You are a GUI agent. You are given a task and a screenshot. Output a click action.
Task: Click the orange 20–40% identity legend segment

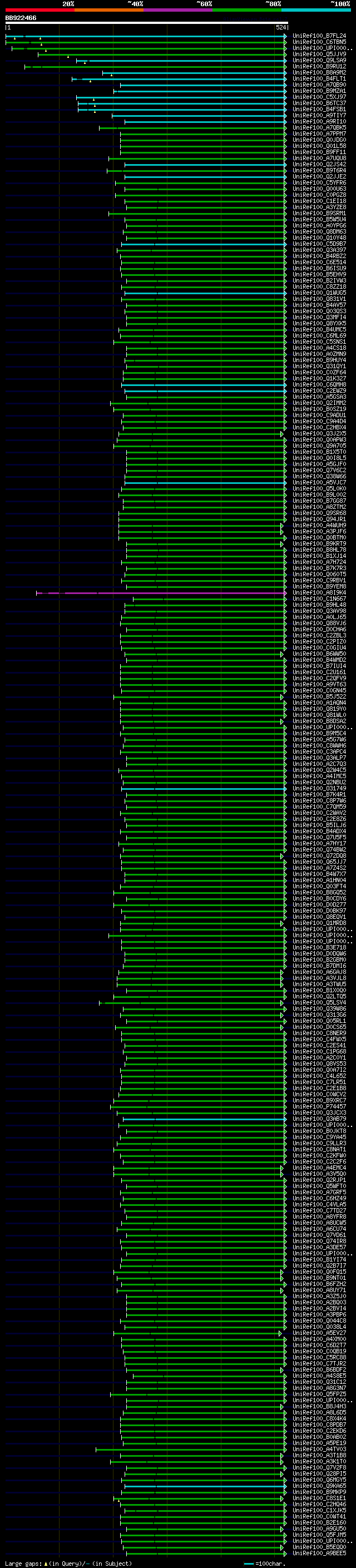[109, 10]
